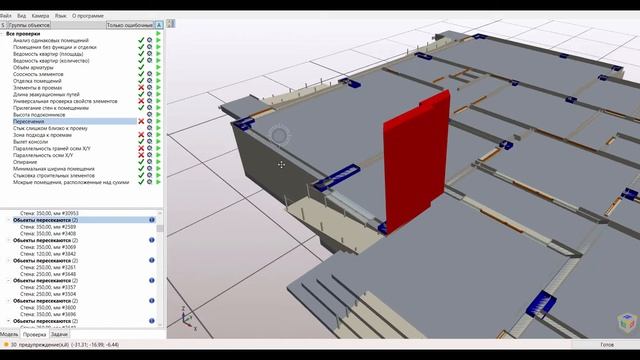Click the view cube in the 3D view corner
This screenshot has width=640, height=360.
click(627, 321)
